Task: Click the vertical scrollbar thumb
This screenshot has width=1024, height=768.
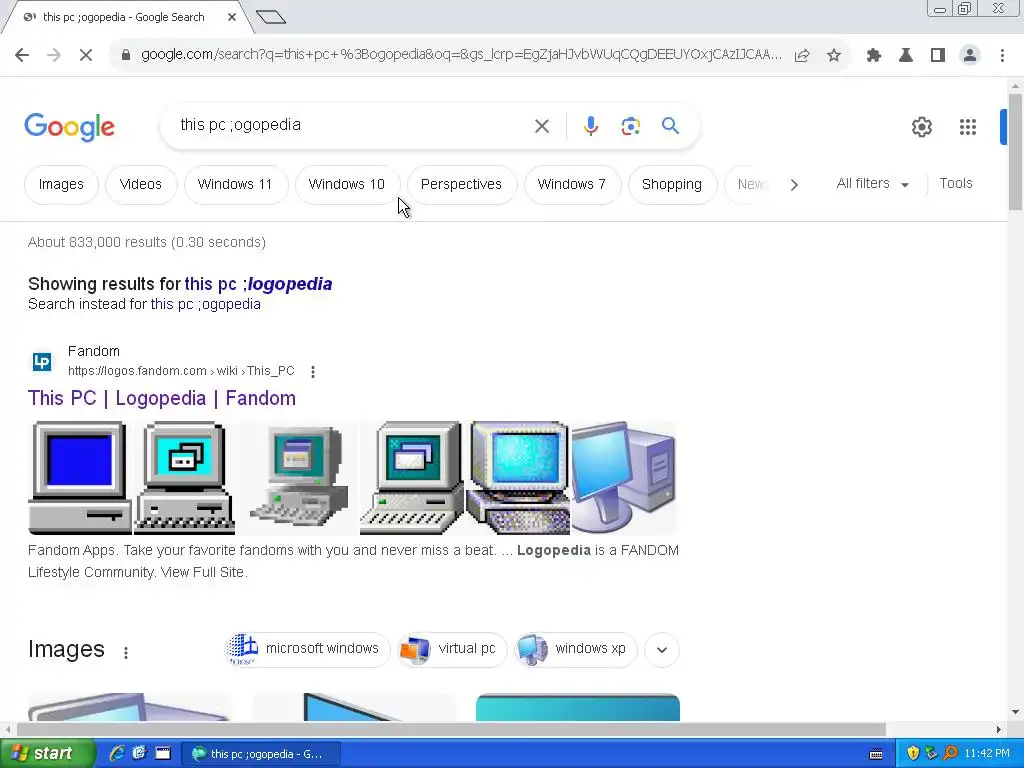Action: [x=1015, y=152]
